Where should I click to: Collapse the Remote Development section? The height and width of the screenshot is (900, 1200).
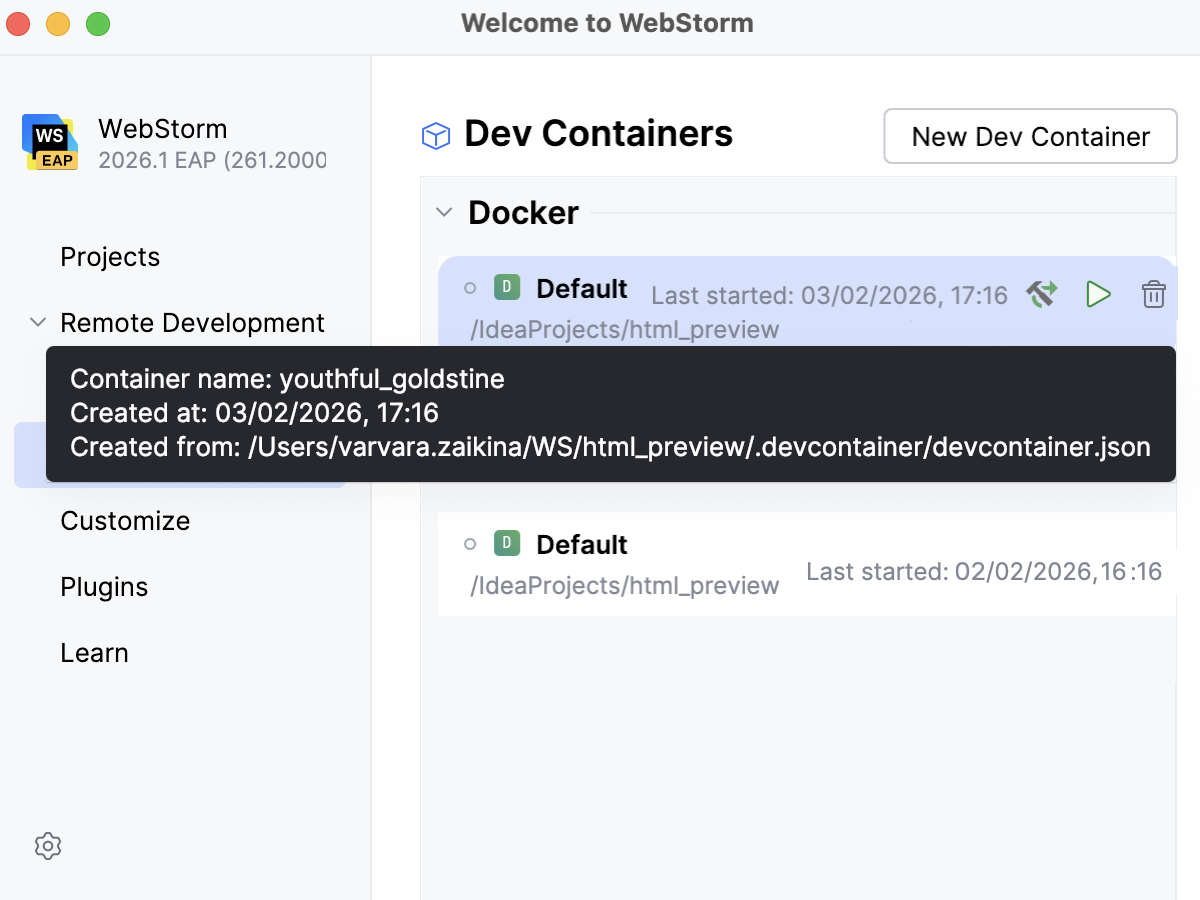pyautogui.click(x=37, y=322)
